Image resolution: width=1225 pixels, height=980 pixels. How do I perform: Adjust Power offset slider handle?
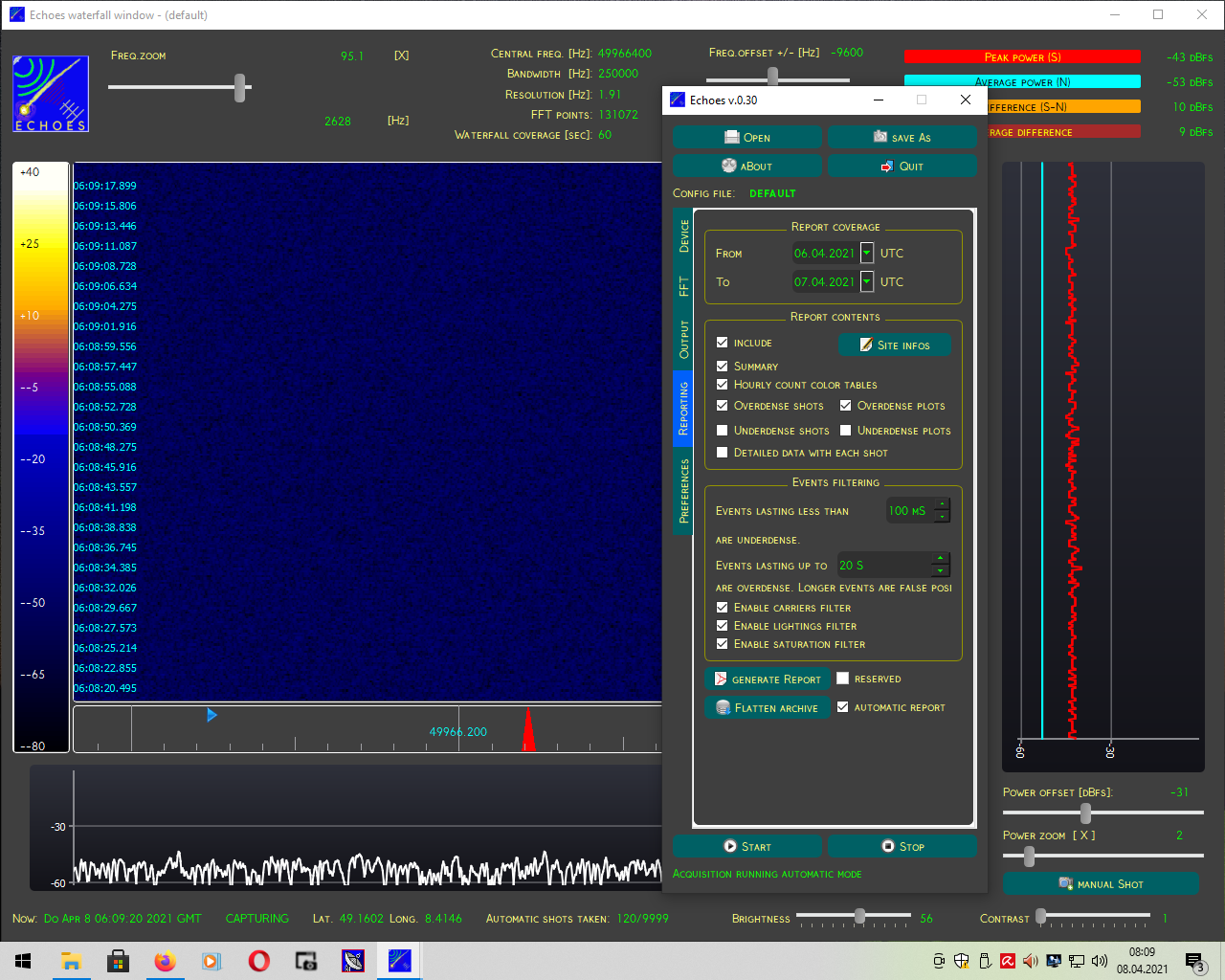(1085, 813)
